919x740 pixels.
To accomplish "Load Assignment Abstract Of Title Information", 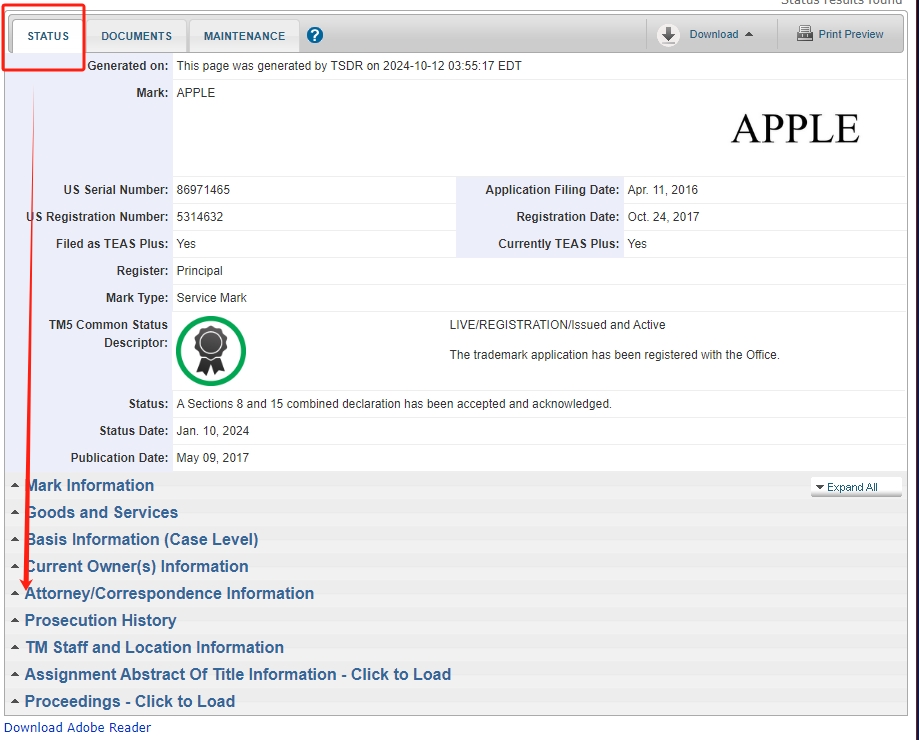I will pos(238,674).
